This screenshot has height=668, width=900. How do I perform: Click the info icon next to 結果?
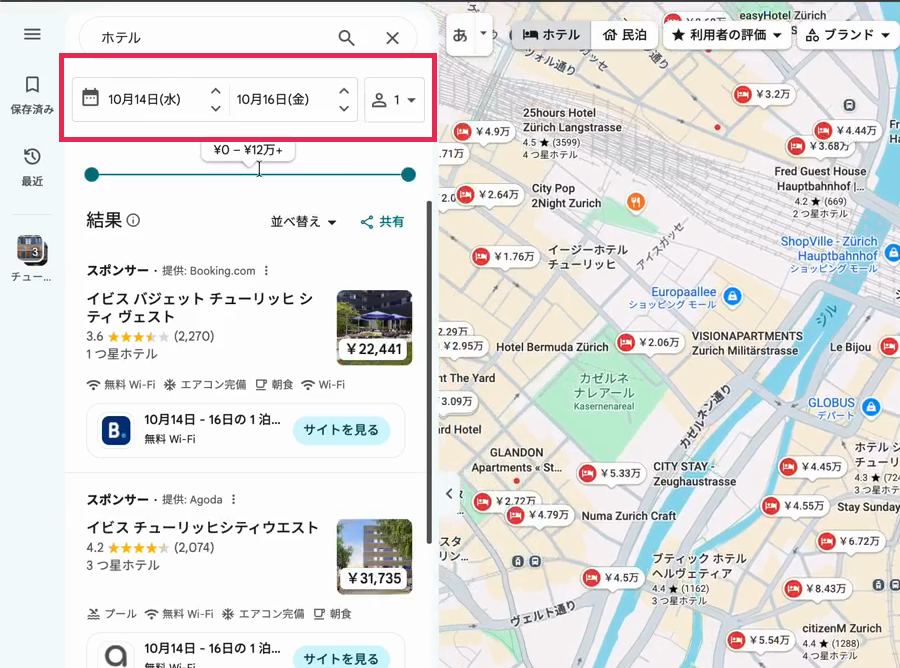coord(133,220)
